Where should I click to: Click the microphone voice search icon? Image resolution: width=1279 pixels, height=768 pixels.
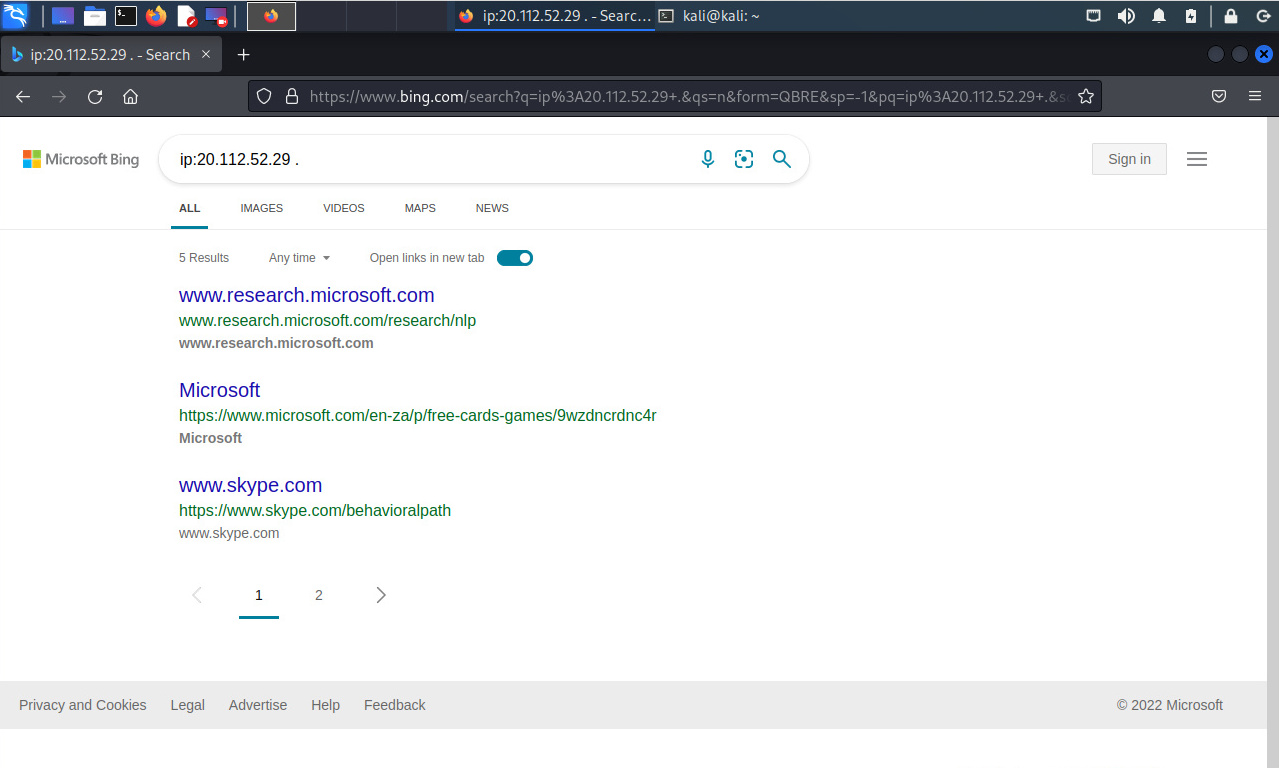(708, 159)
